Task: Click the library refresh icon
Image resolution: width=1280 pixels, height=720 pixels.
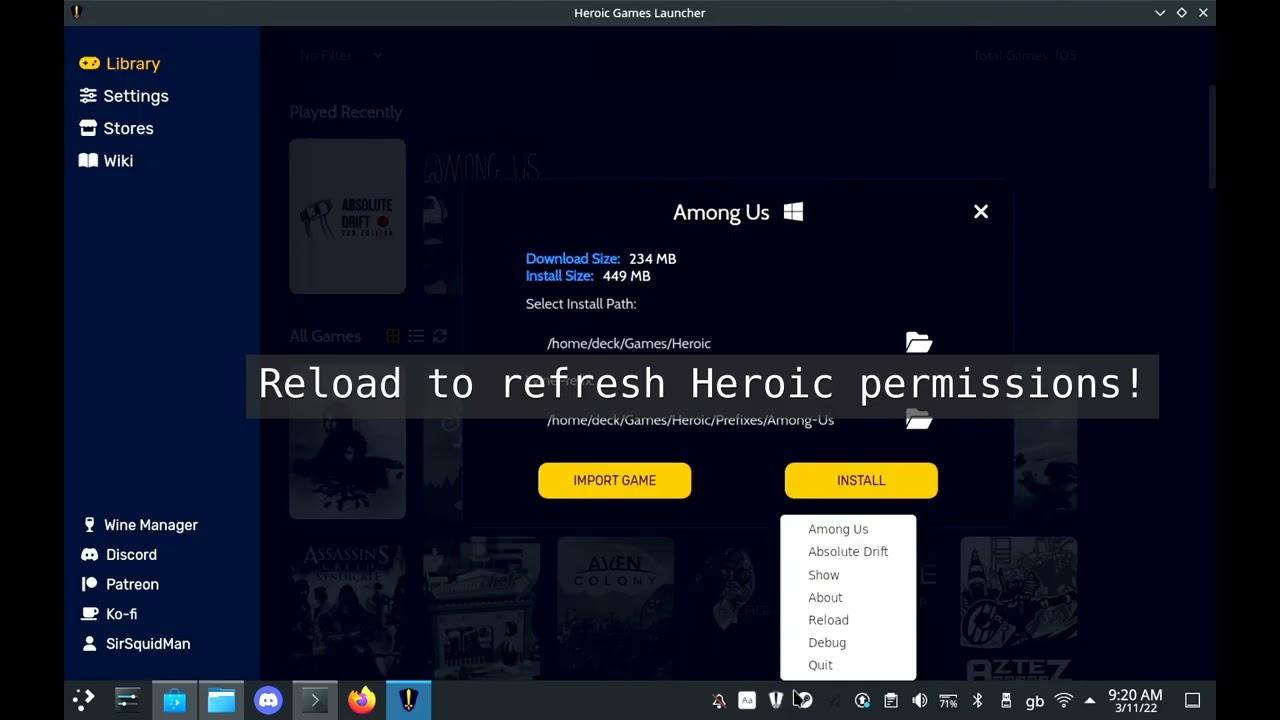Action: coord(440,336)
